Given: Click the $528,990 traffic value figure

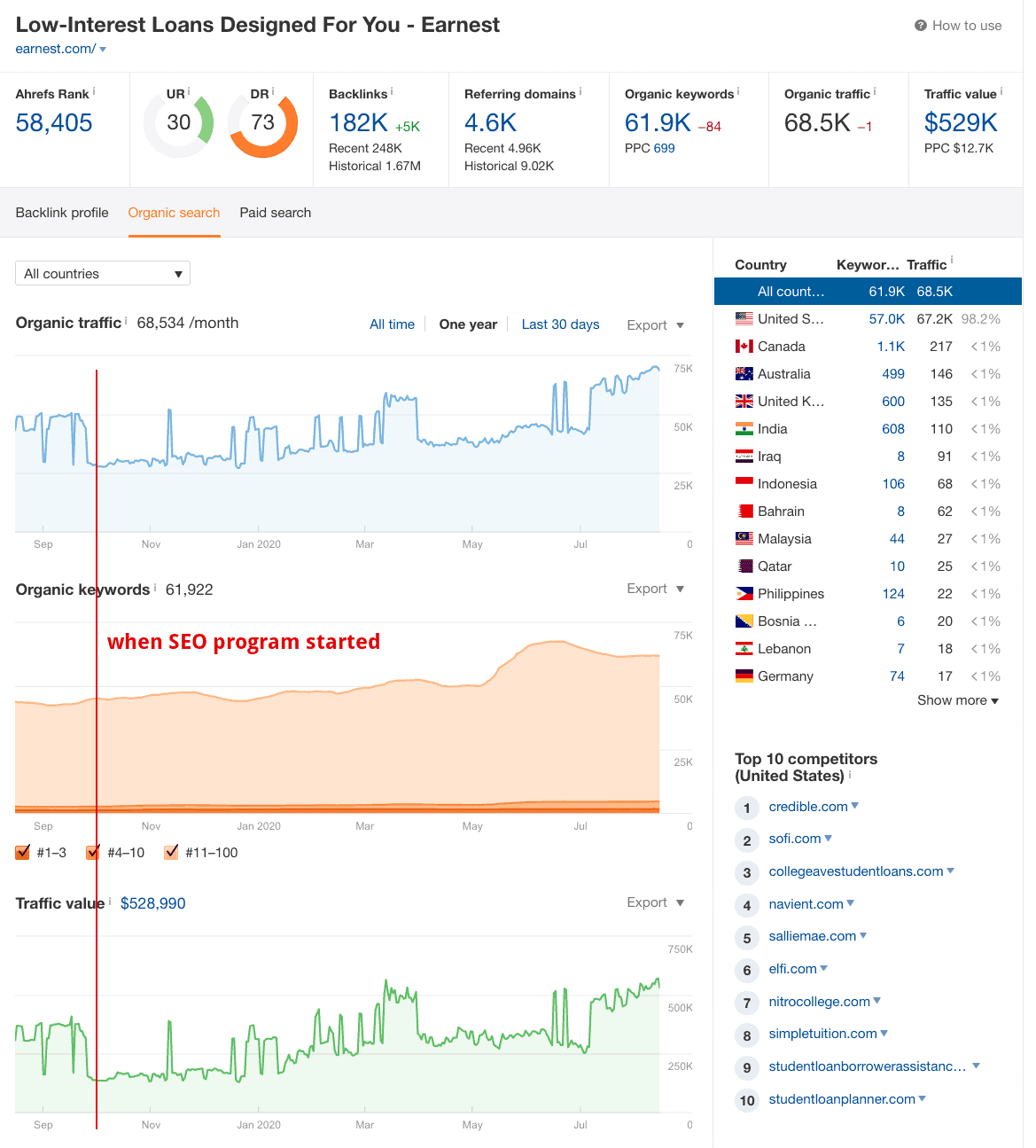Looking at the screenshot, I should [x=153, y=903].
